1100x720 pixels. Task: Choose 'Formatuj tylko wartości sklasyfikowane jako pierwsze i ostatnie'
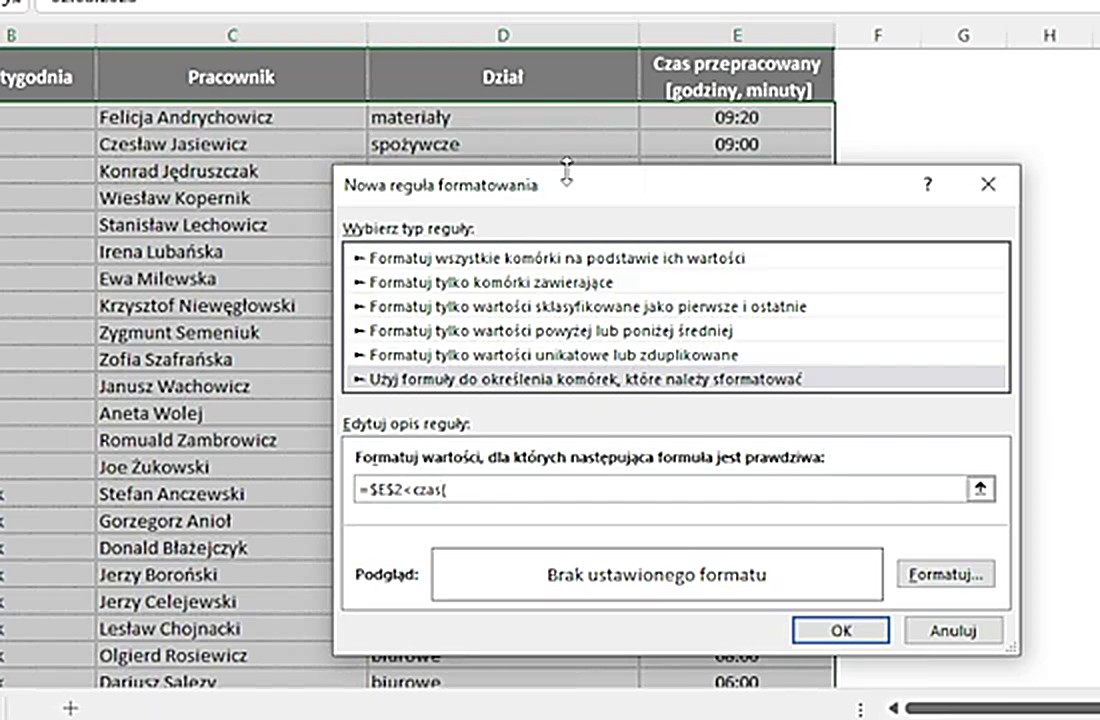(587, 306)
